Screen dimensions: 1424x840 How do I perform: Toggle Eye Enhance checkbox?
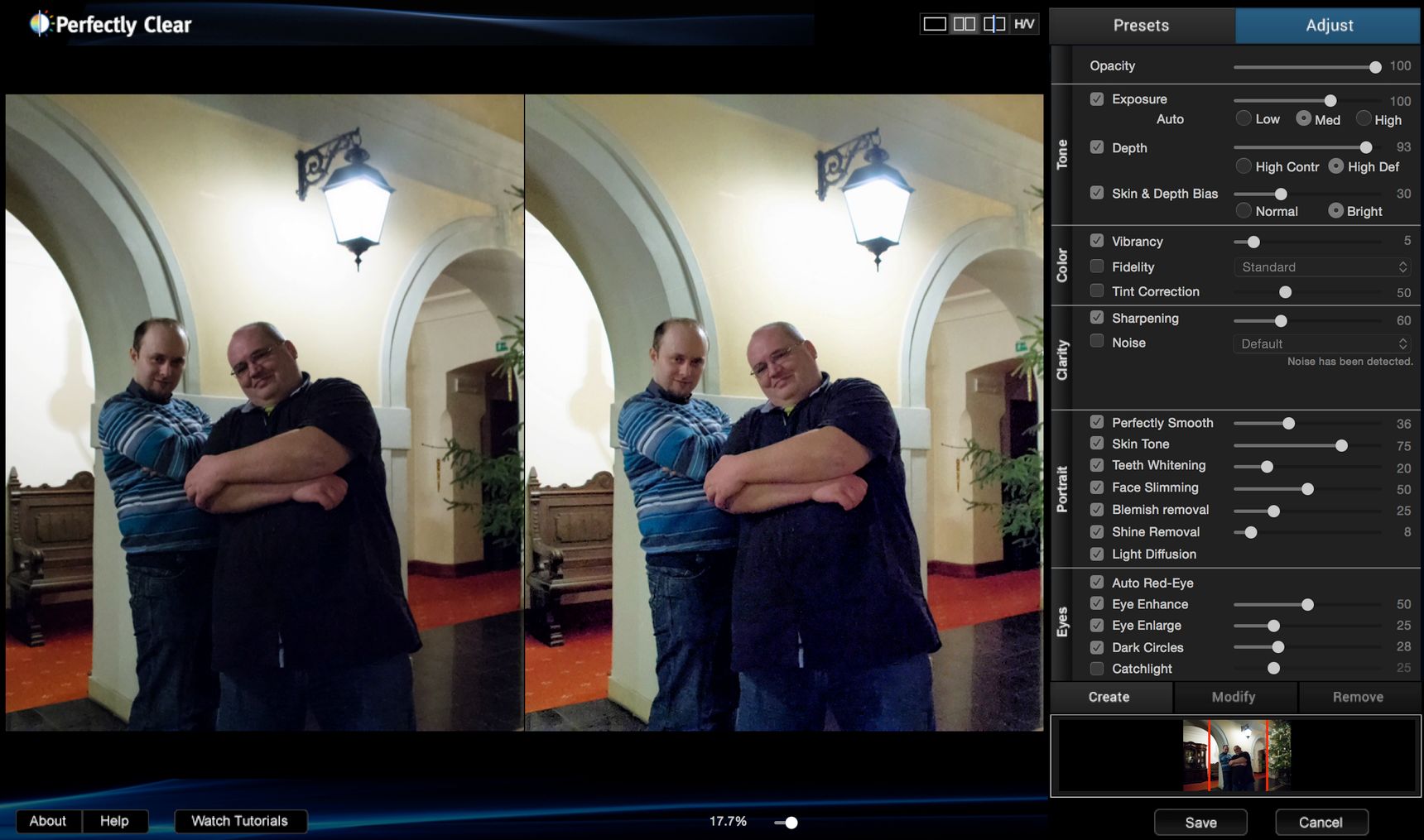point(1097,603)
